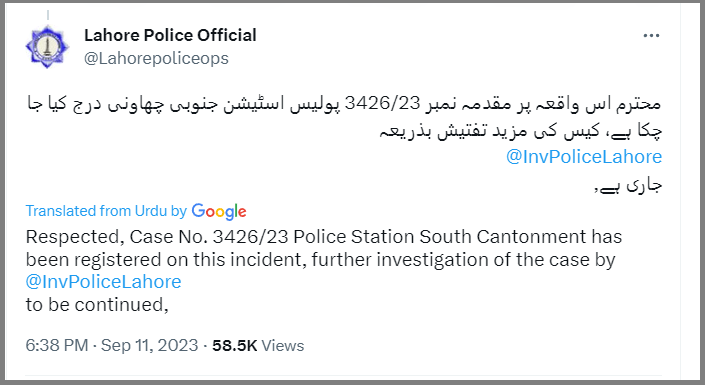Click the 3426/23 number in Urdu text
The image size is (706, 385).
coord(382,103)
